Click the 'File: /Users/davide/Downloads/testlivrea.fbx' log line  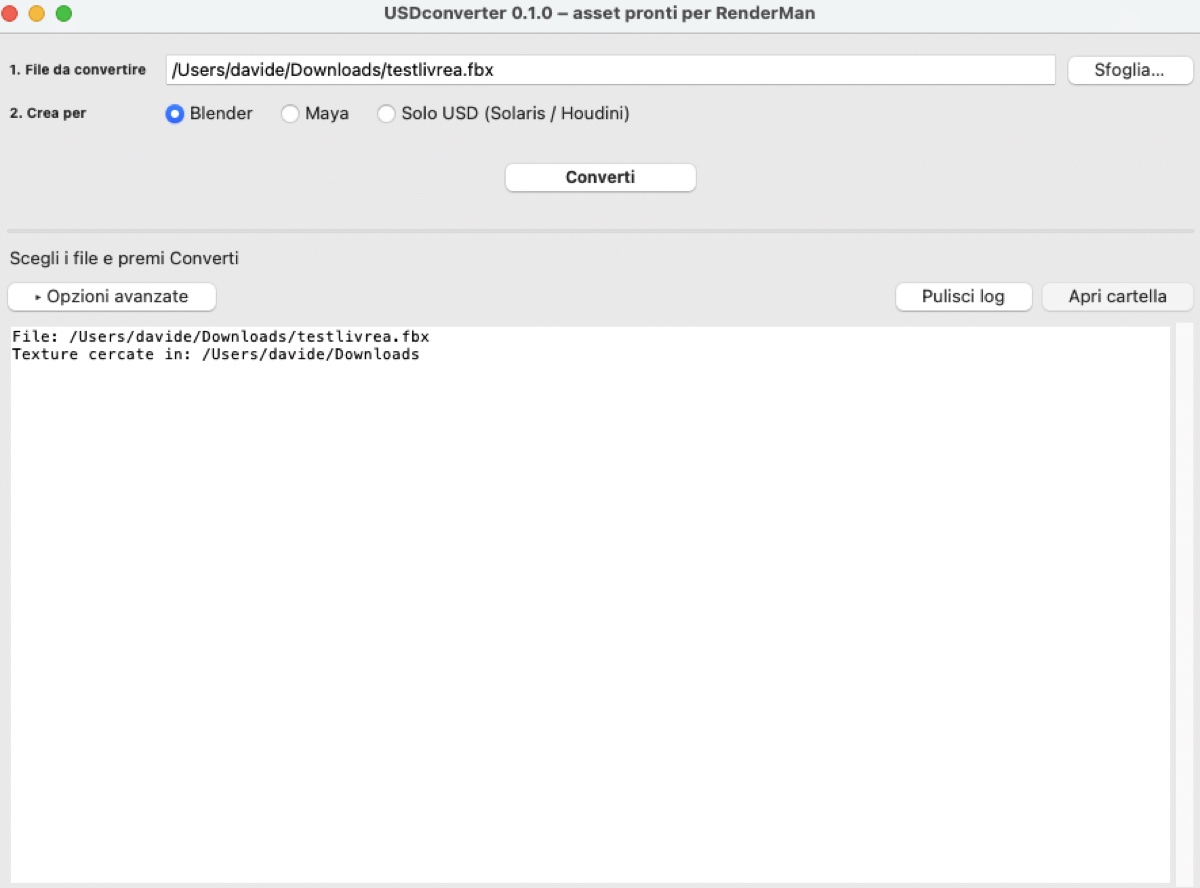click(221, 337)
